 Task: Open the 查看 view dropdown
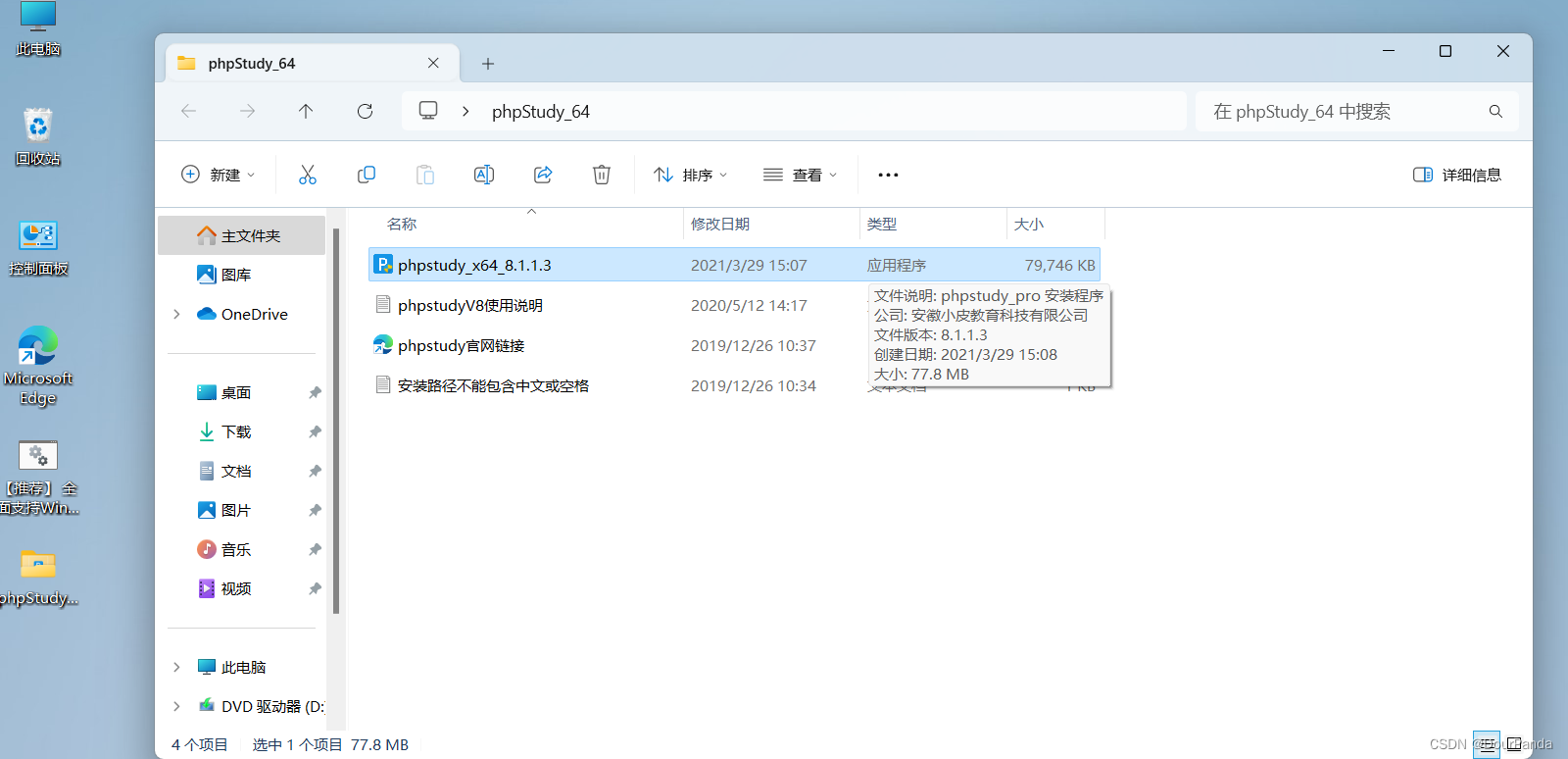point(800,175)
